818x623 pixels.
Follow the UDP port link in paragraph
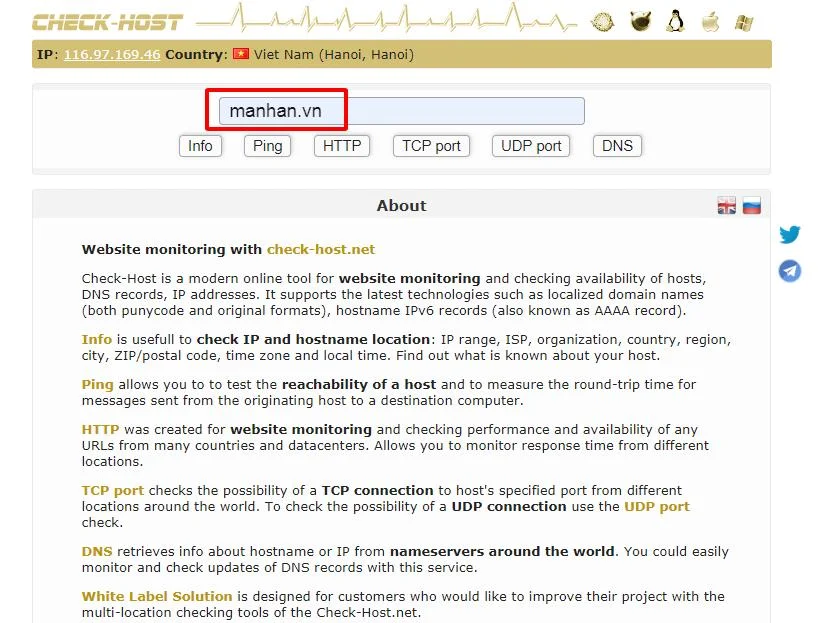coord(657,507)
